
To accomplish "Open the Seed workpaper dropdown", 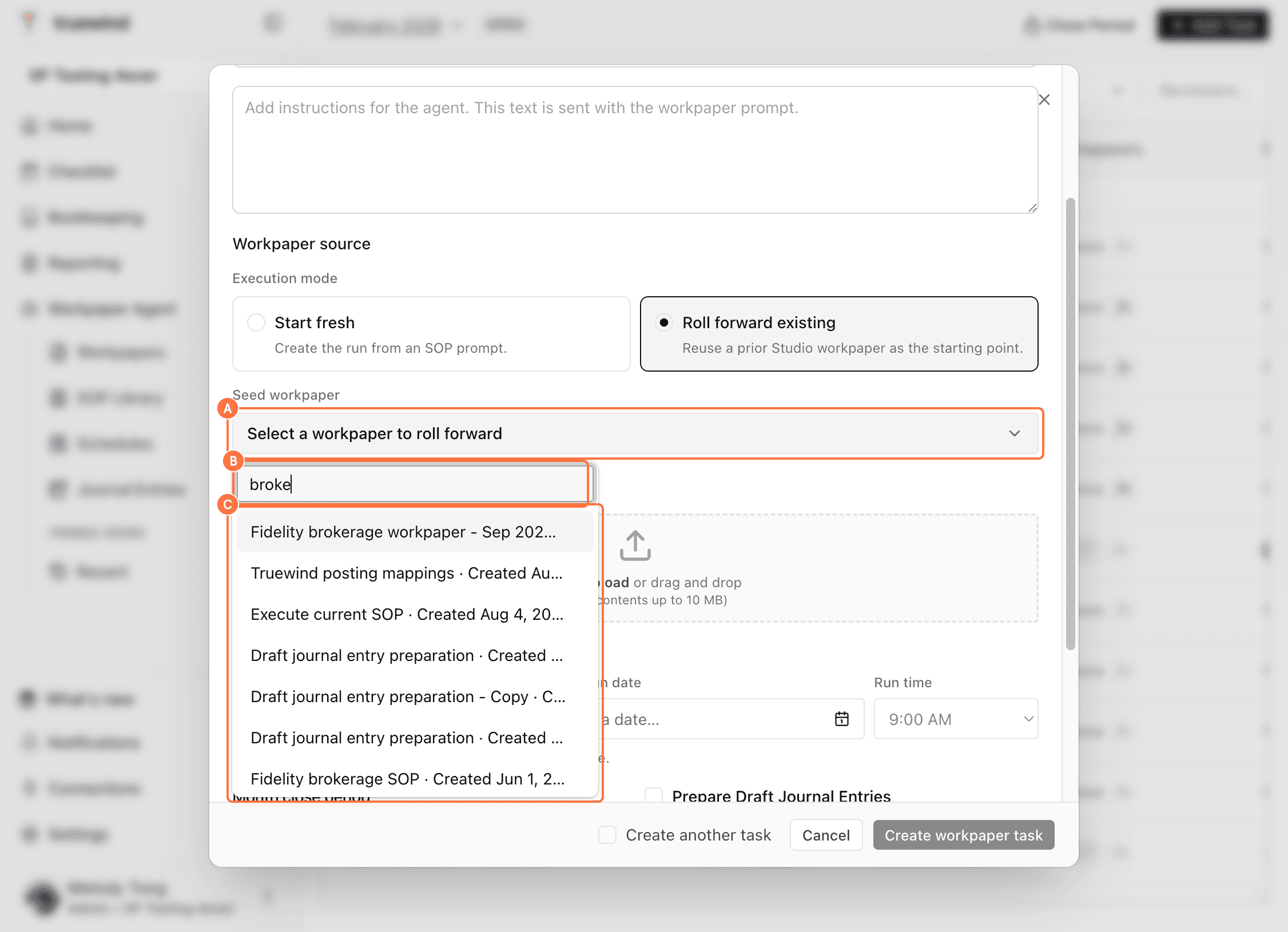I will coord(635,433).
